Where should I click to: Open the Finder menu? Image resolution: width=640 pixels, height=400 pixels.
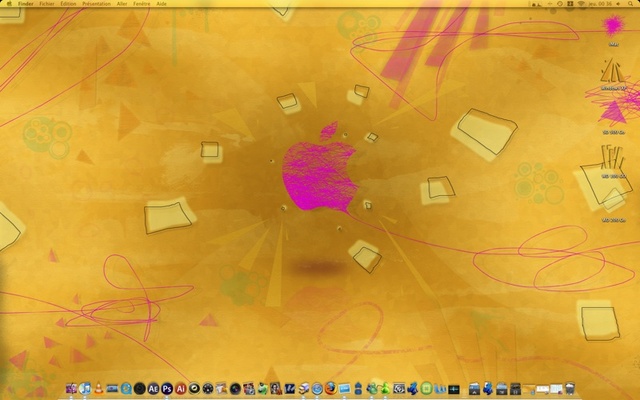click(x=26, y=4)
